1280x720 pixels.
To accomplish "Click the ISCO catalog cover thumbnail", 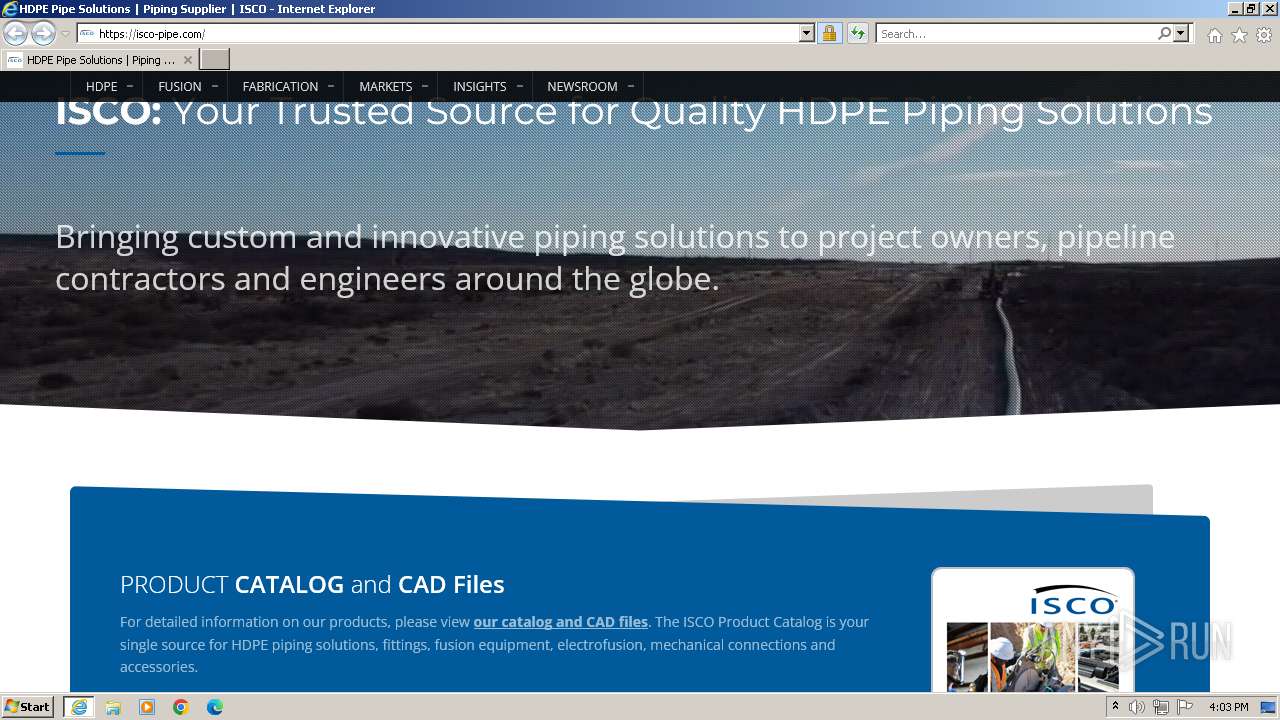I will (1033, 630).
